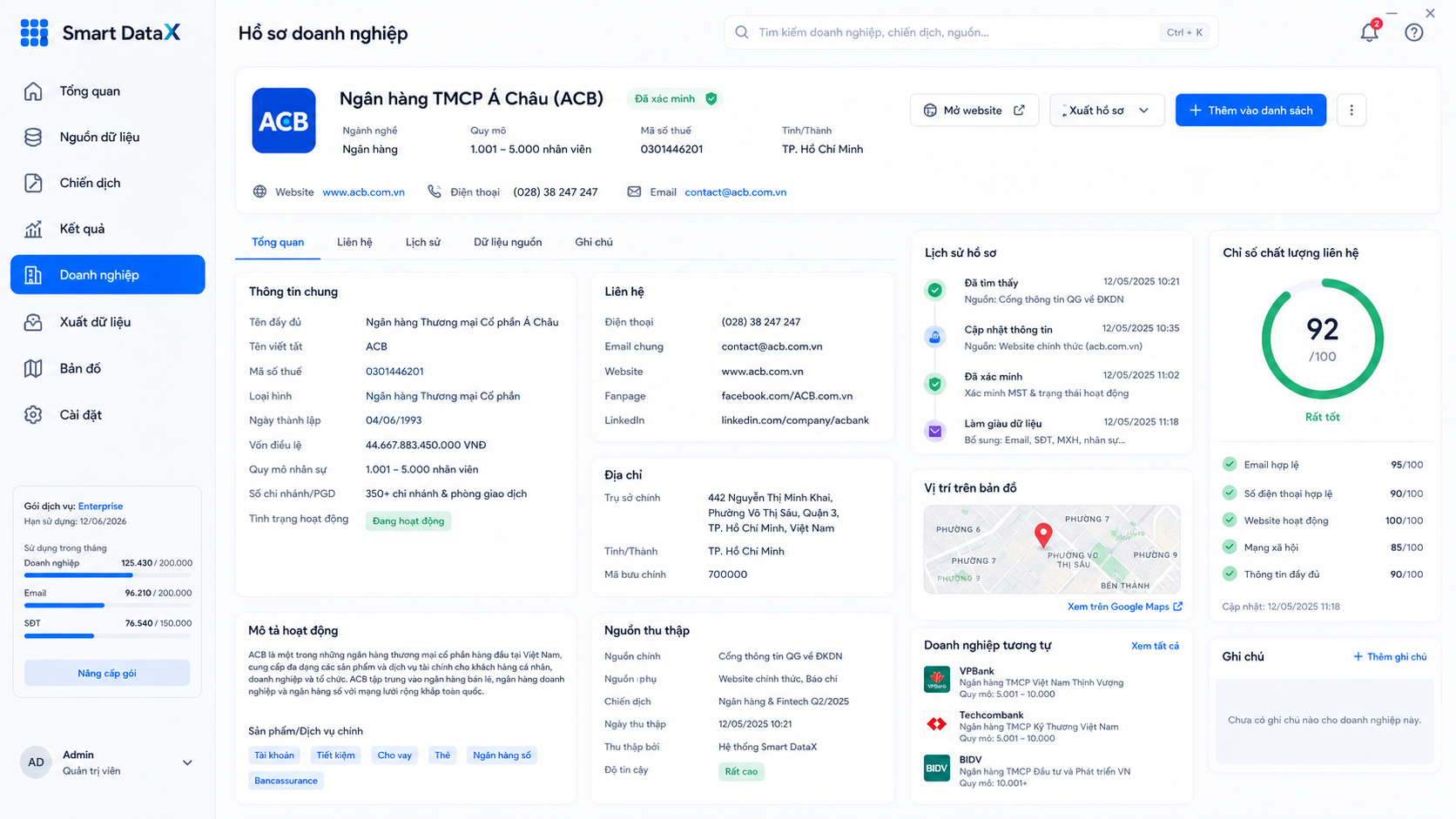Click facebook.com/ACB.com.vn value
Viewport: 1456px width, 819px height.
[x=787, y=396]
